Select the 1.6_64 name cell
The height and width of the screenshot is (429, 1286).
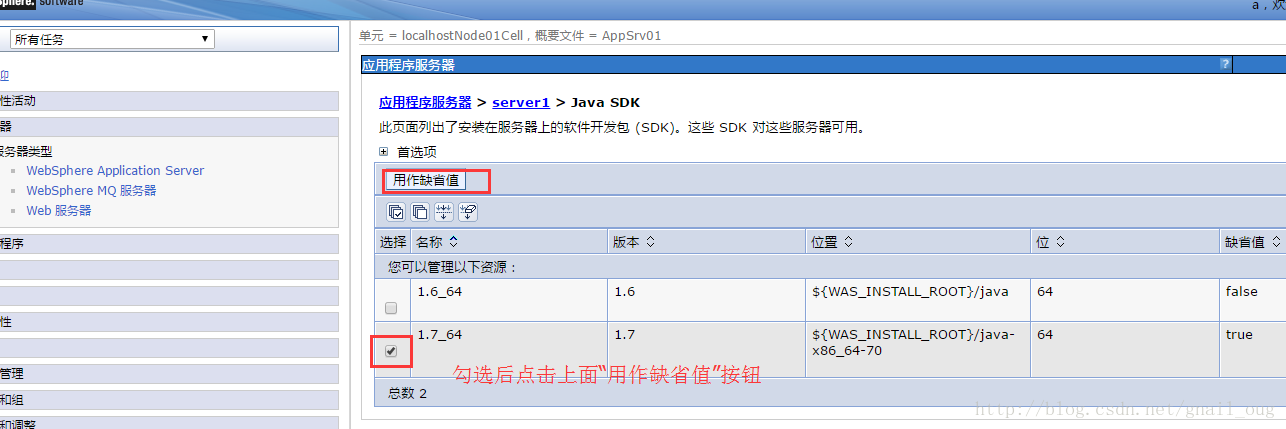(x=509, y=299)
